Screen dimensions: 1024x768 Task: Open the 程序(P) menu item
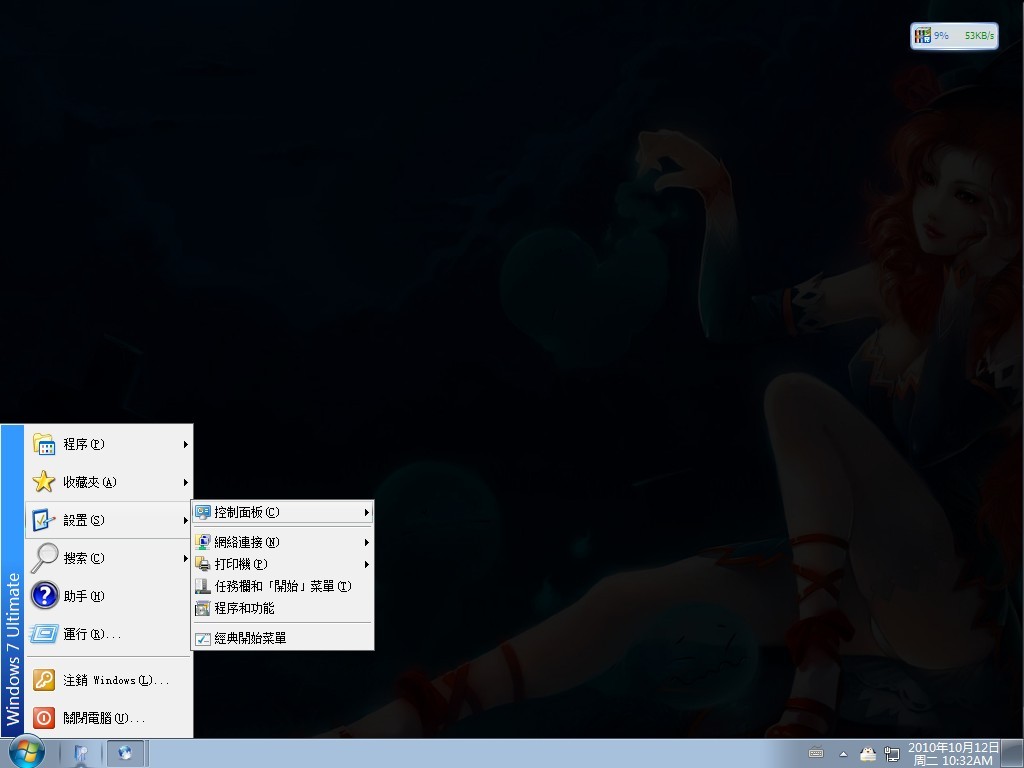tap(108, 444)
